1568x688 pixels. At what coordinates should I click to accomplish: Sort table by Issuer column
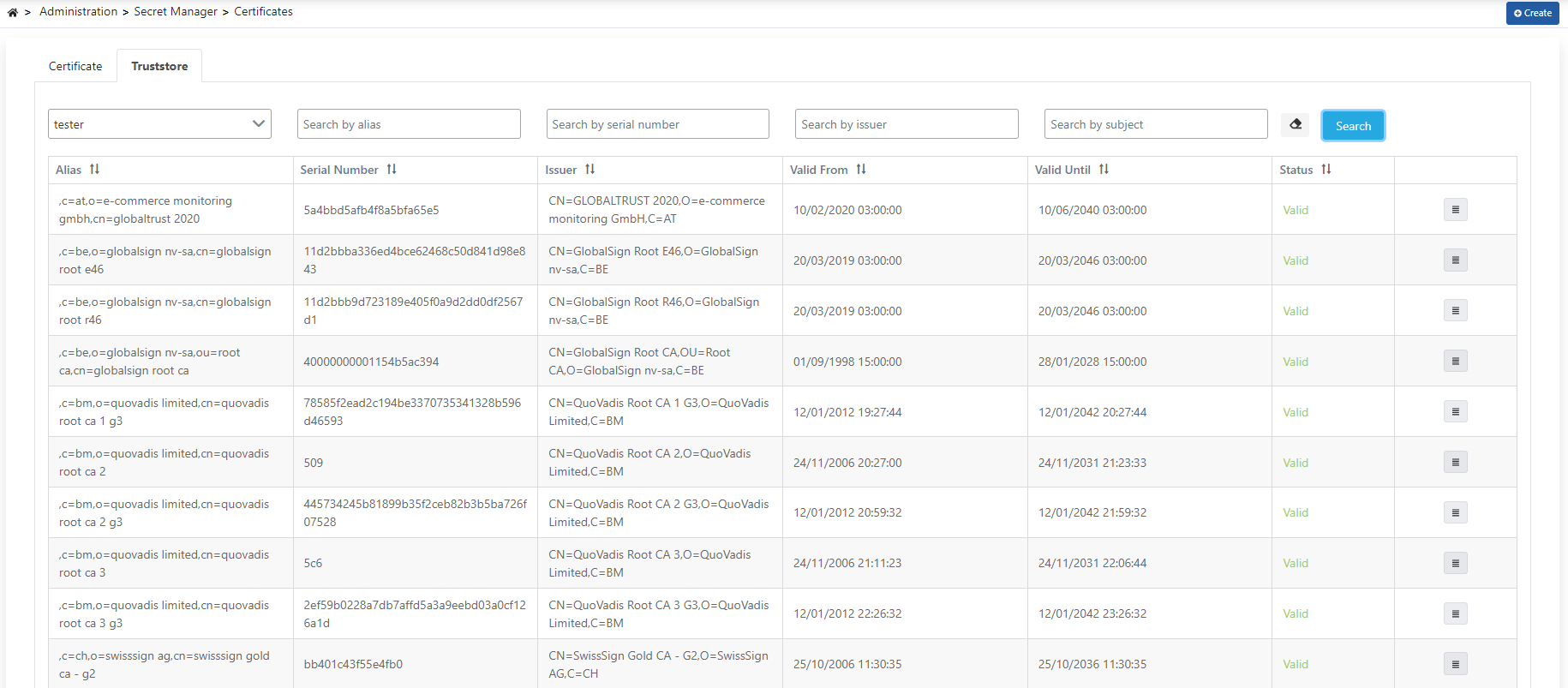pos(589,170)
